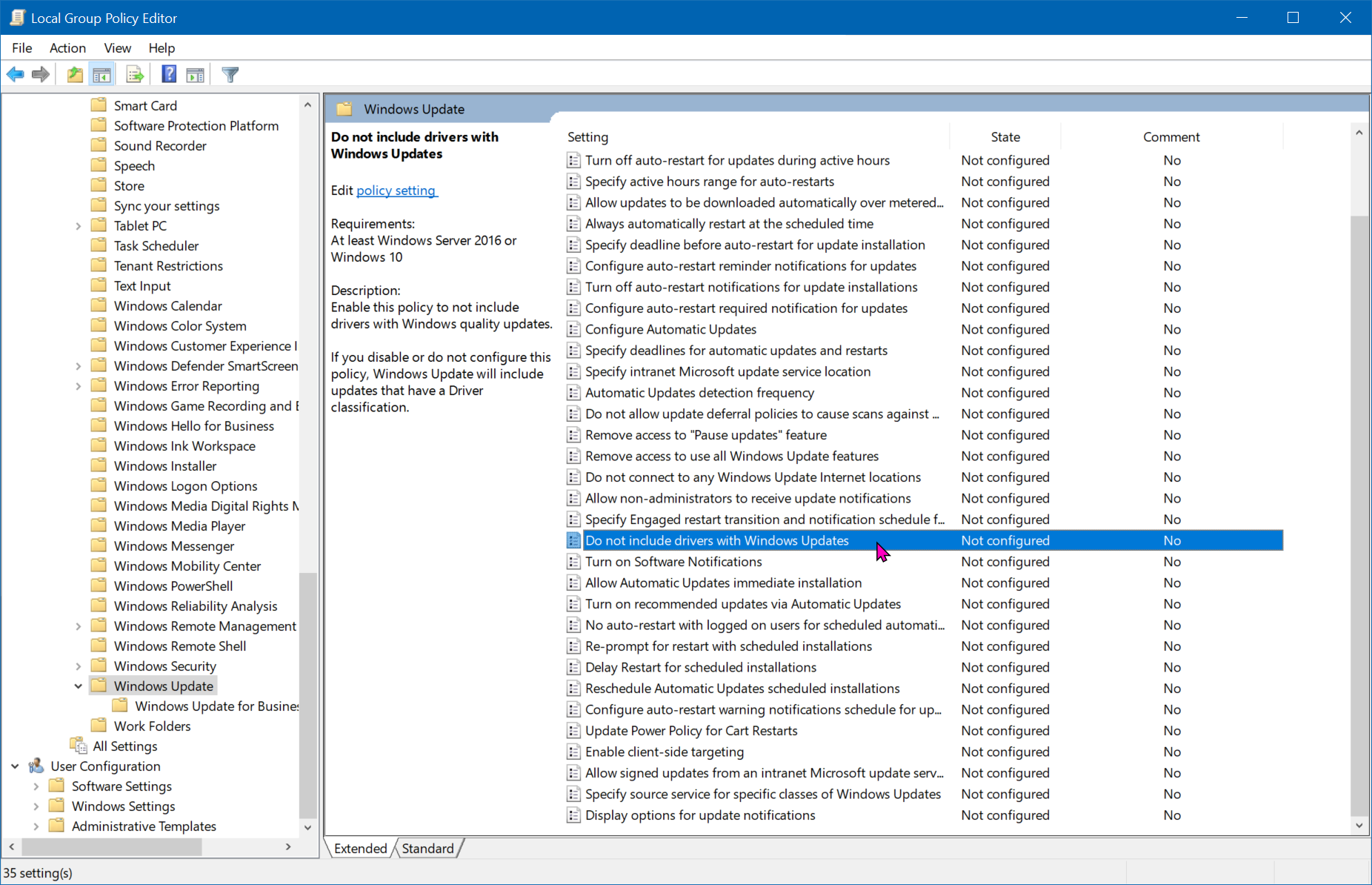
Task: Switch to the Standard tab
Action: (x=427, y=848)
